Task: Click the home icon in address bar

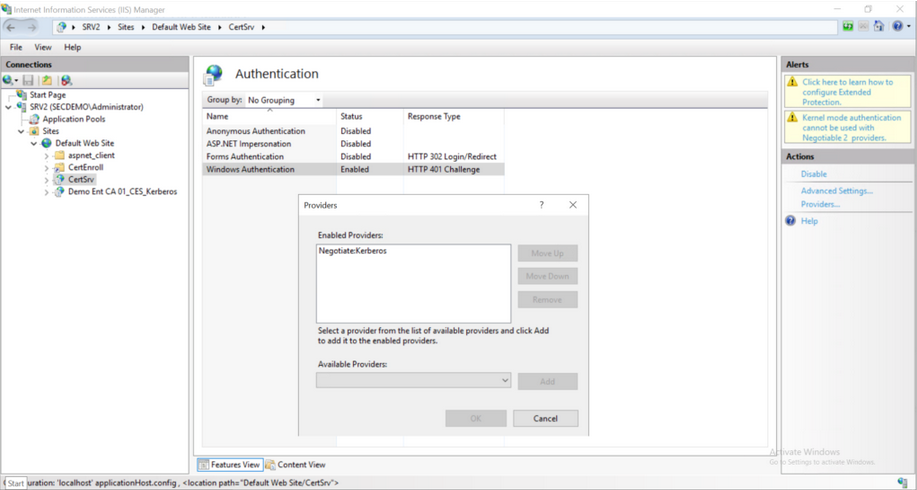Action: coord(878,26)
